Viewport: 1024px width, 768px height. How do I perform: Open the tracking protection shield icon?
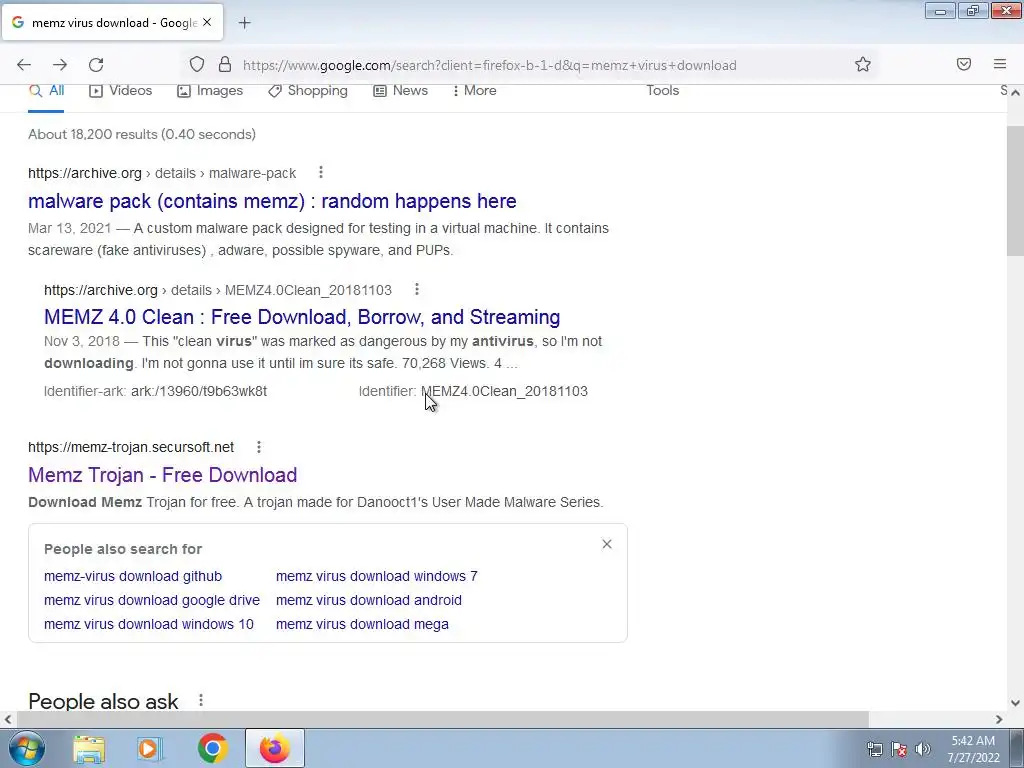[197, 64]
